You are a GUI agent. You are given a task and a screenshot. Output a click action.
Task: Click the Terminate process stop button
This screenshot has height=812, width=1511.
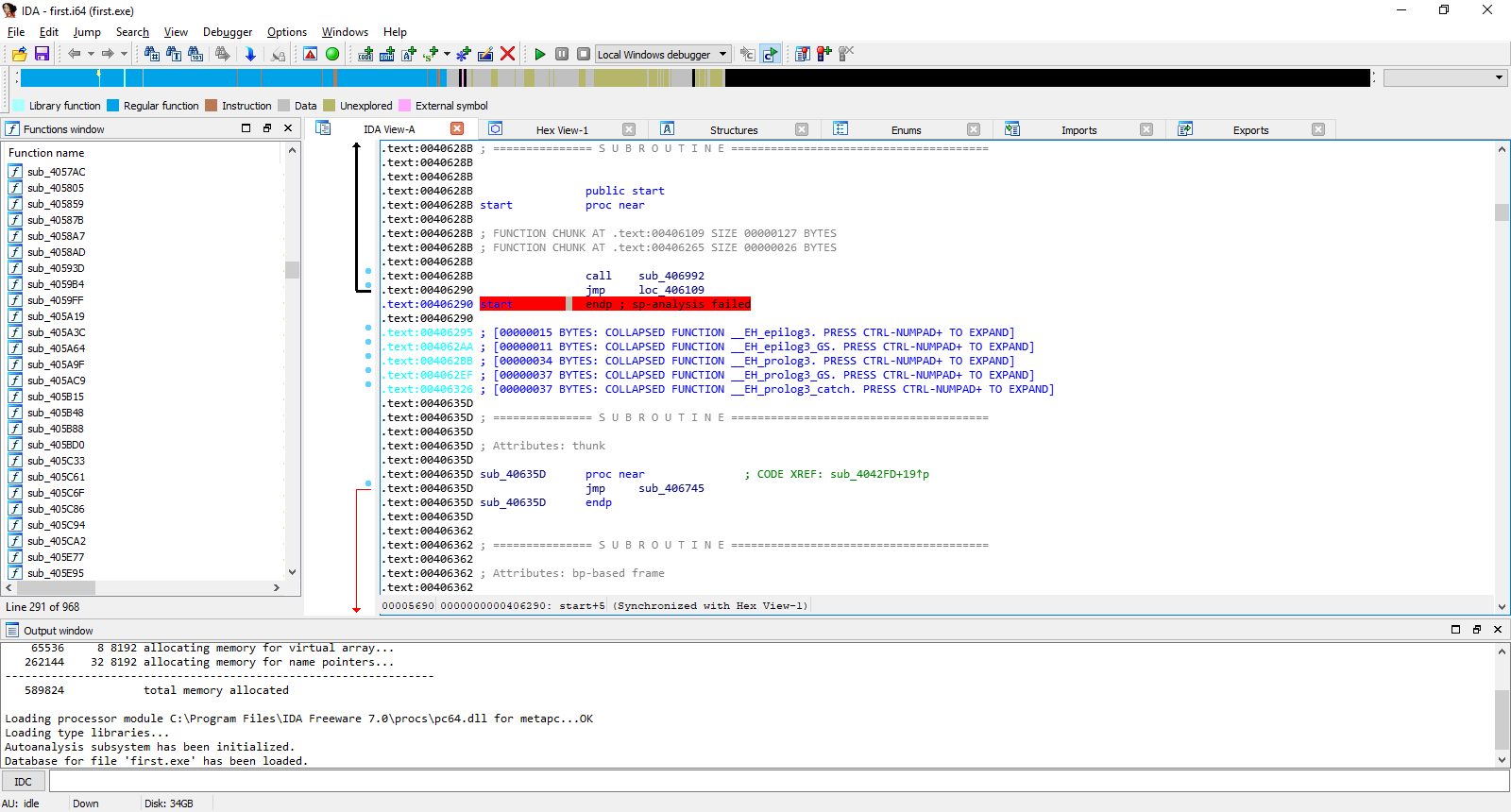pos(584,54)
